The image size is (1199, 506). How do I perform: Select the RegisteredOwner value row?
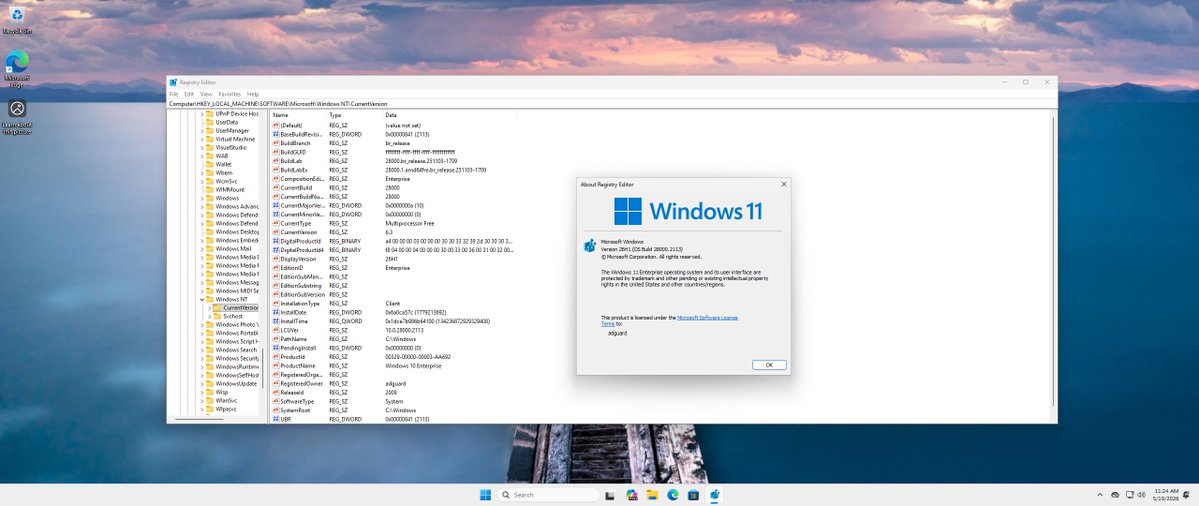(394, 384)
